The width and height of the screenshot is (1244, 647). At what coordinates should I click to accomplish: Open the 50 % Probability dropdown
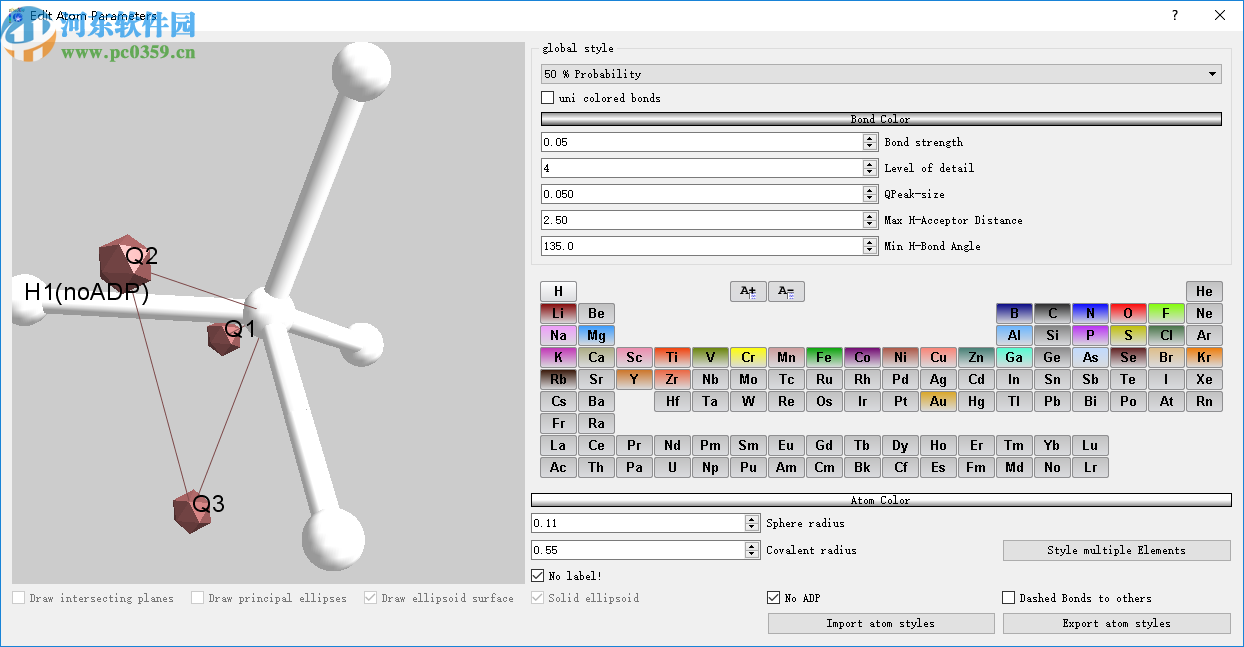tap(881, 74)
